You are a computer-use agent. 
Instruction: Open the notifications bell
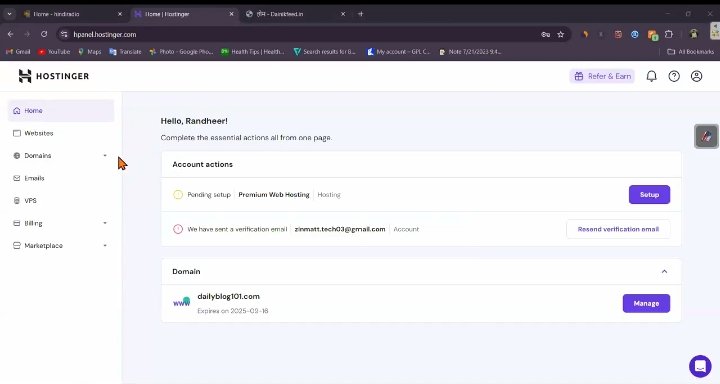pos(651,76)
